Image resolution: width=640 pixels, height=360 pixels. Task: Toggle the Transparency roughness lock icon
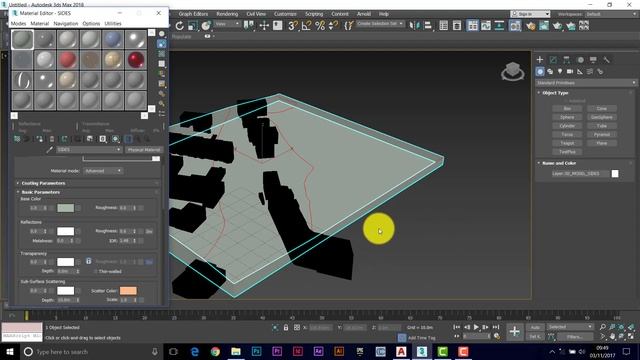pyautogui.click(x=89, y=261)
